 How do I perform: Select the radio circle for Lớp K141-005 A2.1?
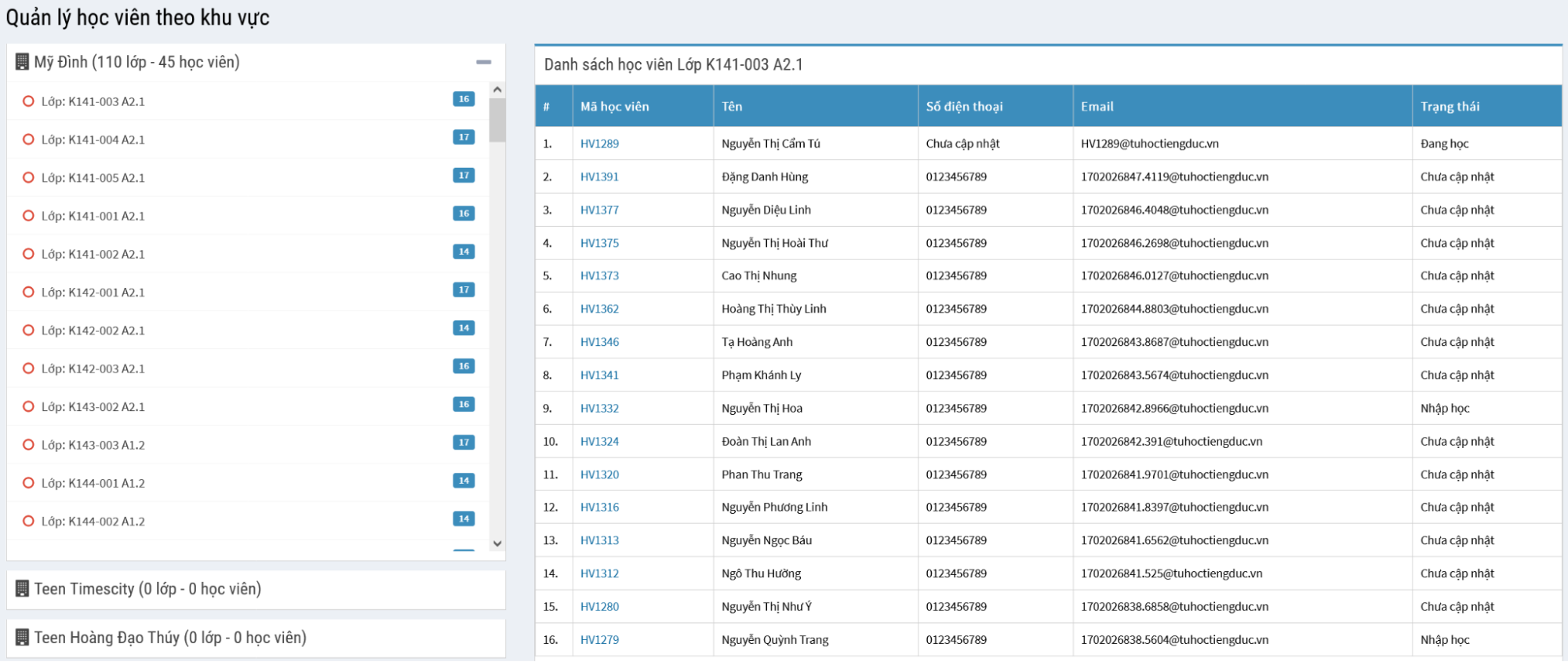[28, 177]
